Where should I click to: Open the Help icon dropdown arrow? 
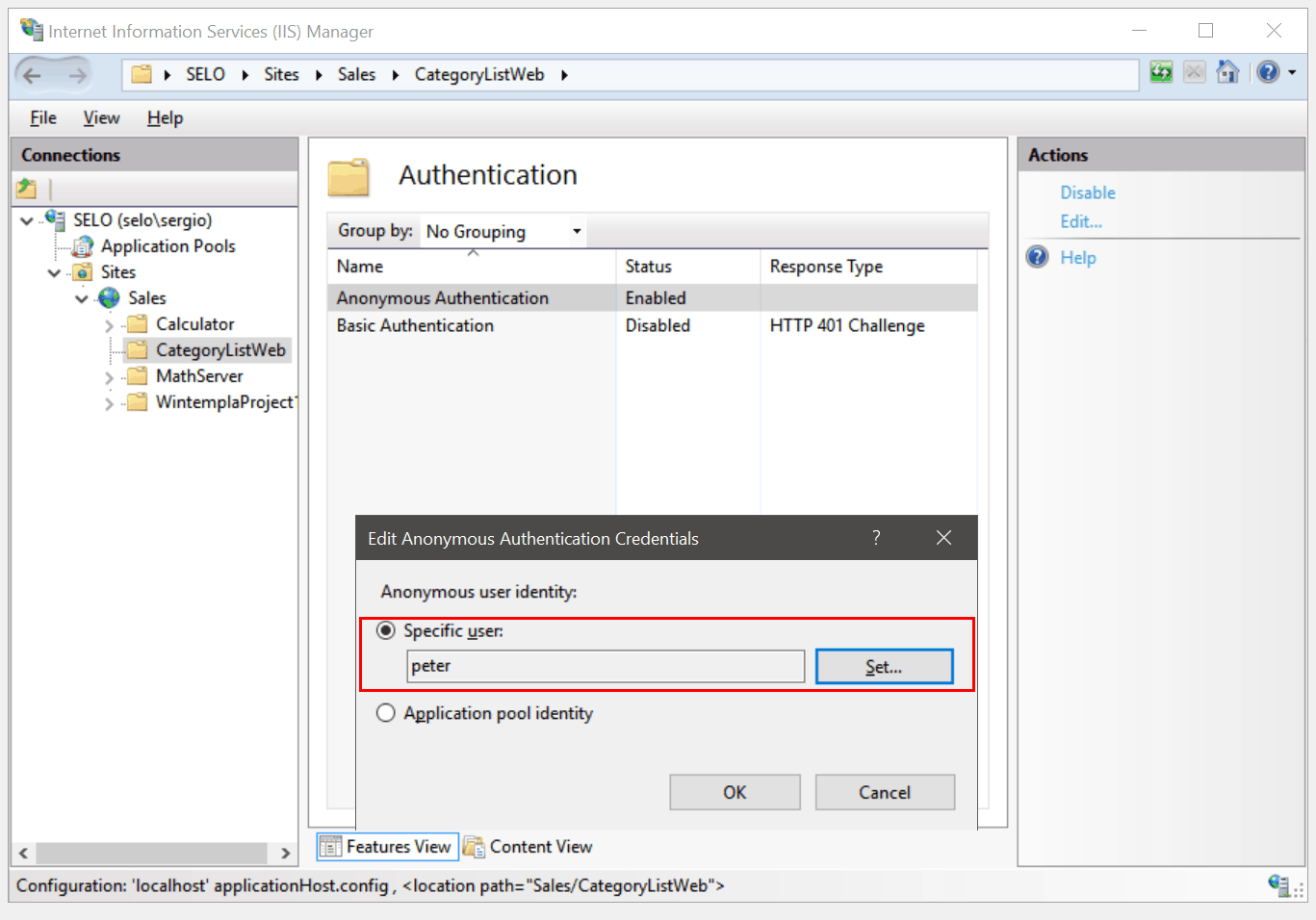click(x=1292, y=72)
